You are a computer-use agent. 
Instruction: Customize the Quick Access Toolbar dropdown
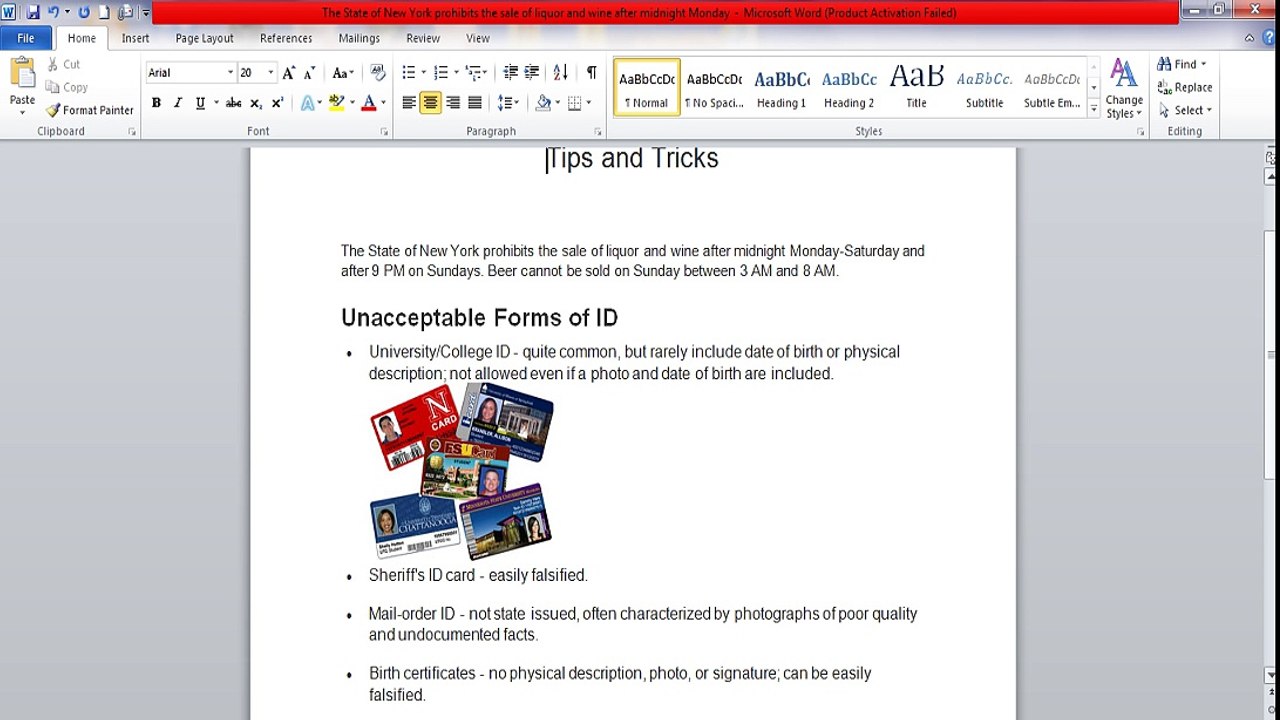(146, 13)
